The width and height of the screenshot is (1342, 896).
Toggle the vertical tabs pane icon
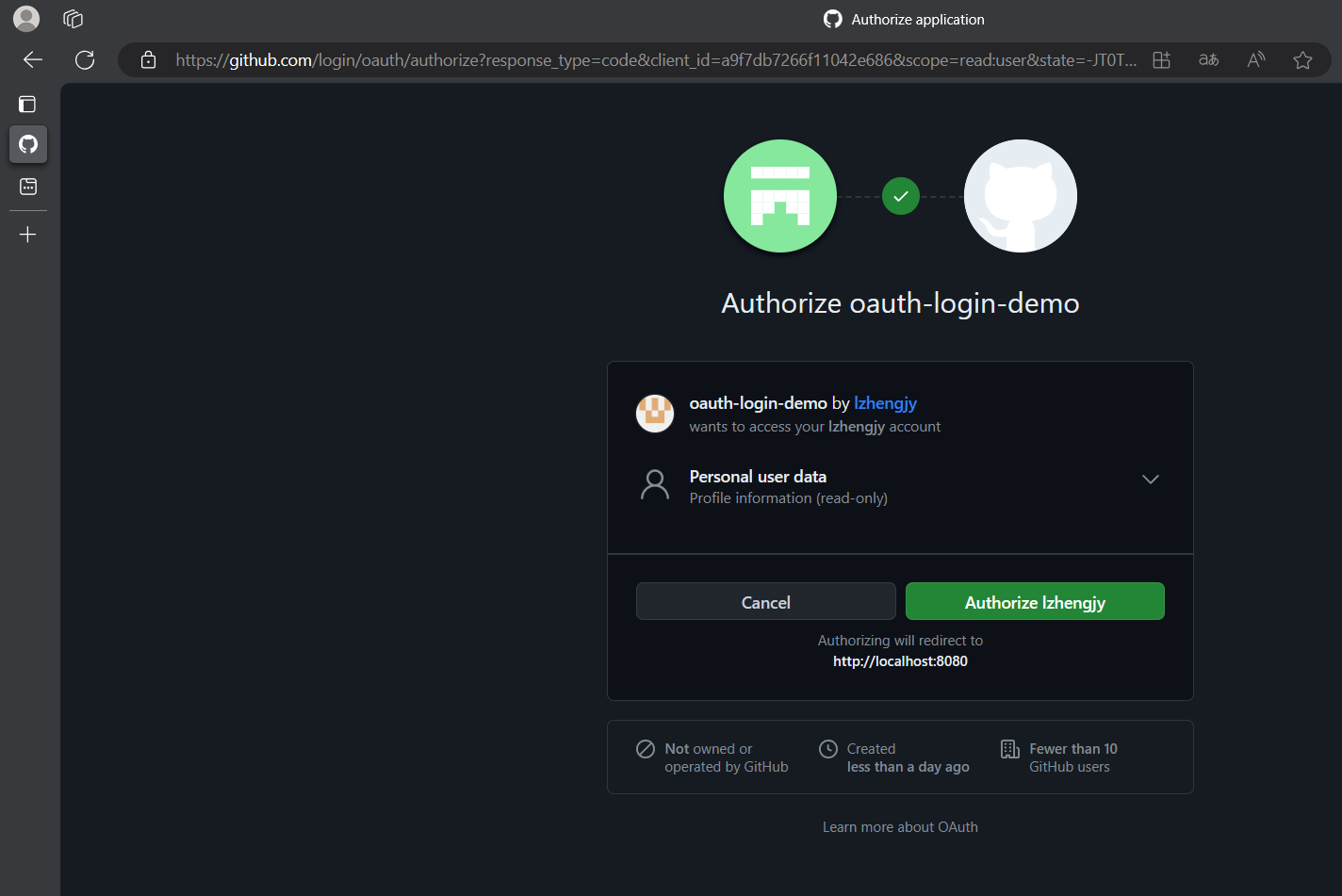(27, 105)
